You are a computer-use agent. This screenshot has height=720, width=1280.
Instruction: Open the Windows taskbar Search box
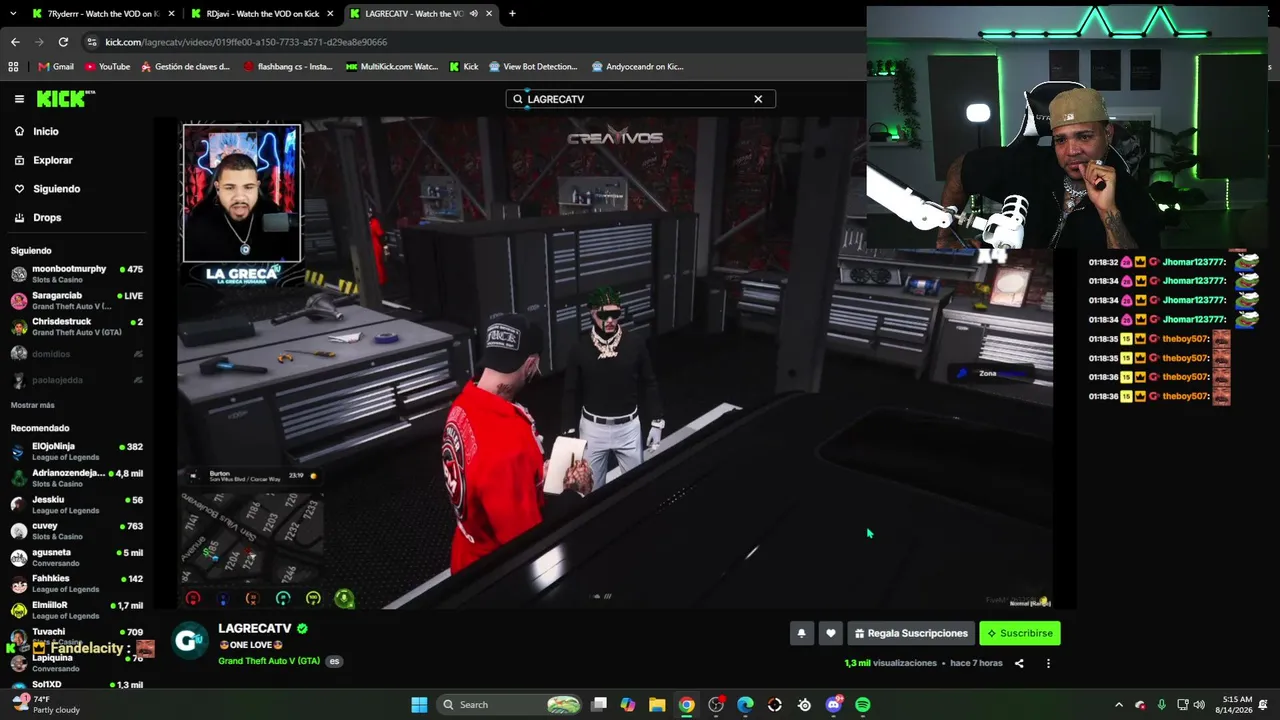click(511, 705)
